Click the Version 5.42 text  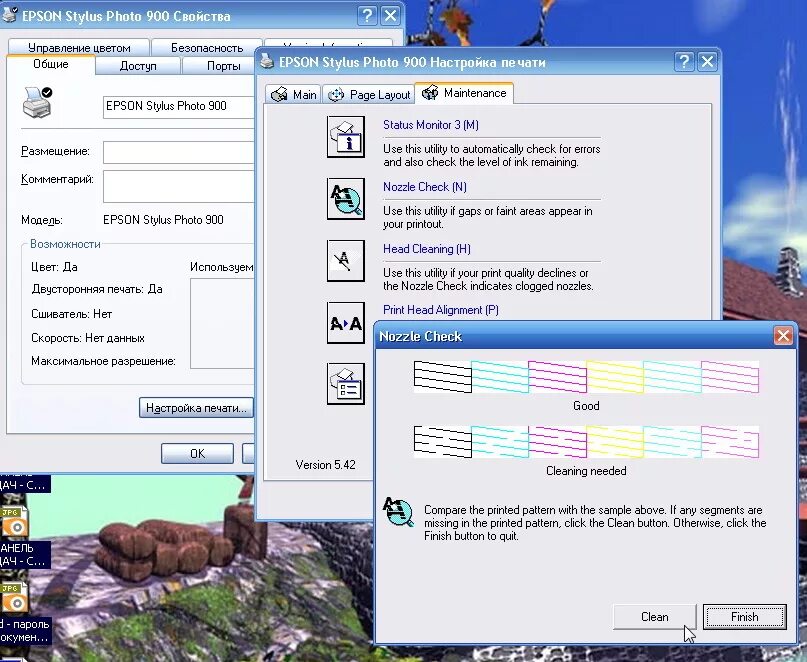click(325, 465)
